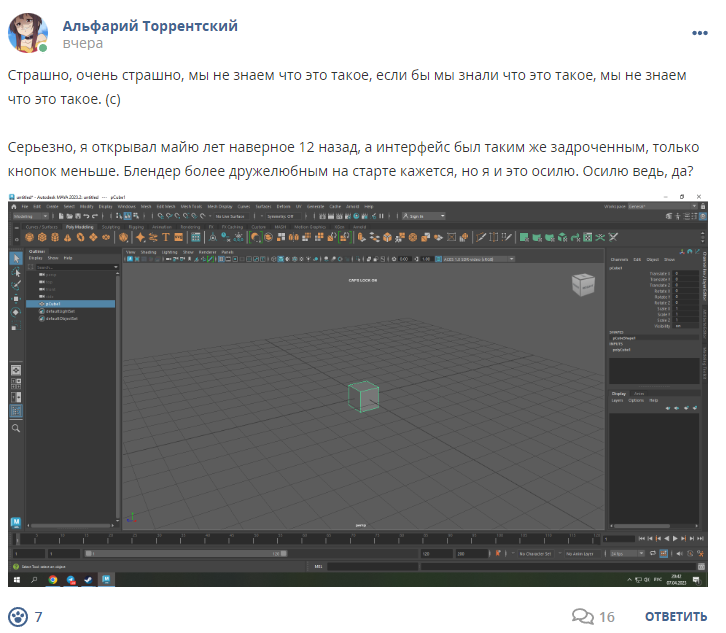Select the polygon plane shelf icon

[x=93, y=238]
